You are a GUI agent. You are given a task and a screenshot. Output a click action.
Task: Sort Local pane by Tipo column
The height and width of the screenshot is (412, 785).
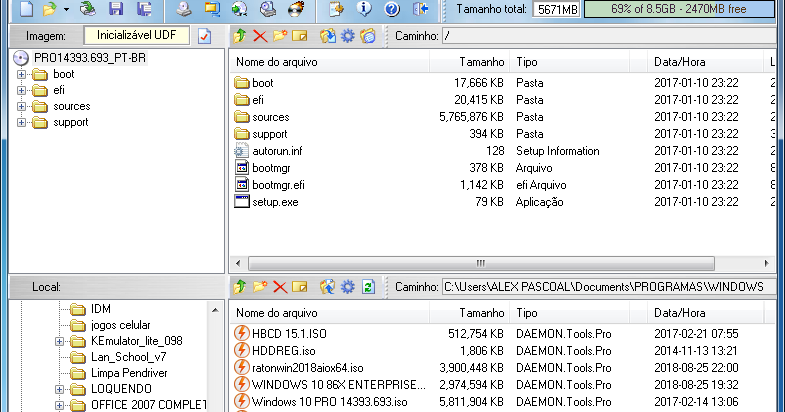pos(569,313)
